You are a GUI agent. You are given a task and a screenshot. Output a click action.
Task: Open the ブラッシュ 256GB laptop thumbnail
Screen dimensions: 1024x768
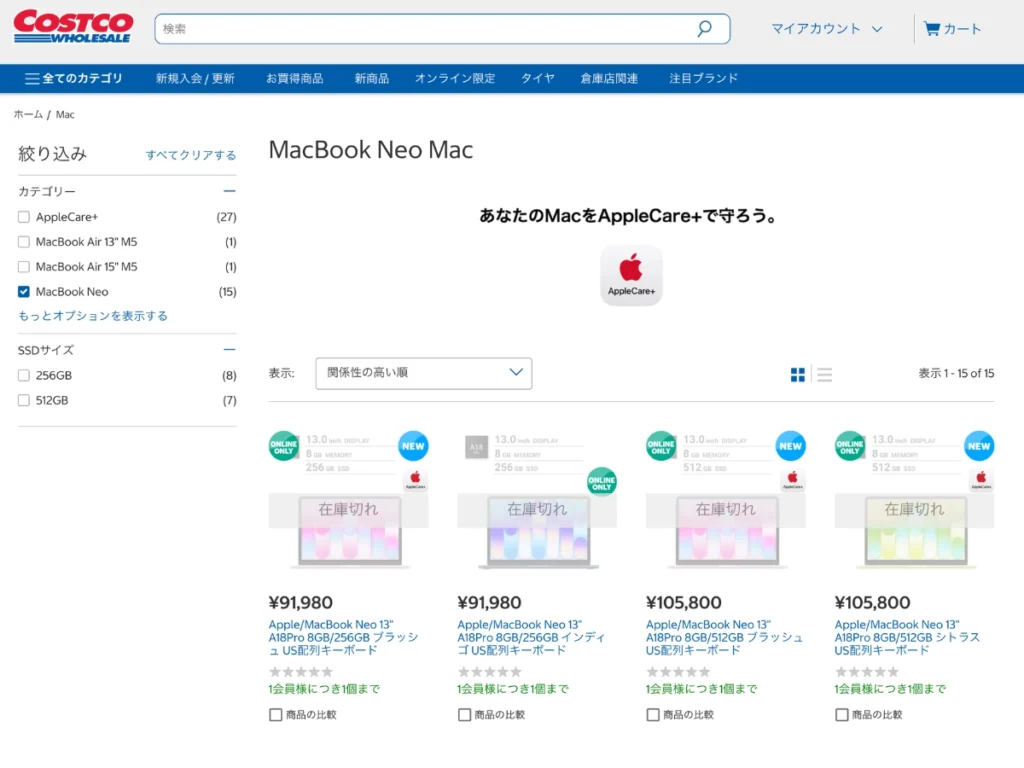coord(349,532)
